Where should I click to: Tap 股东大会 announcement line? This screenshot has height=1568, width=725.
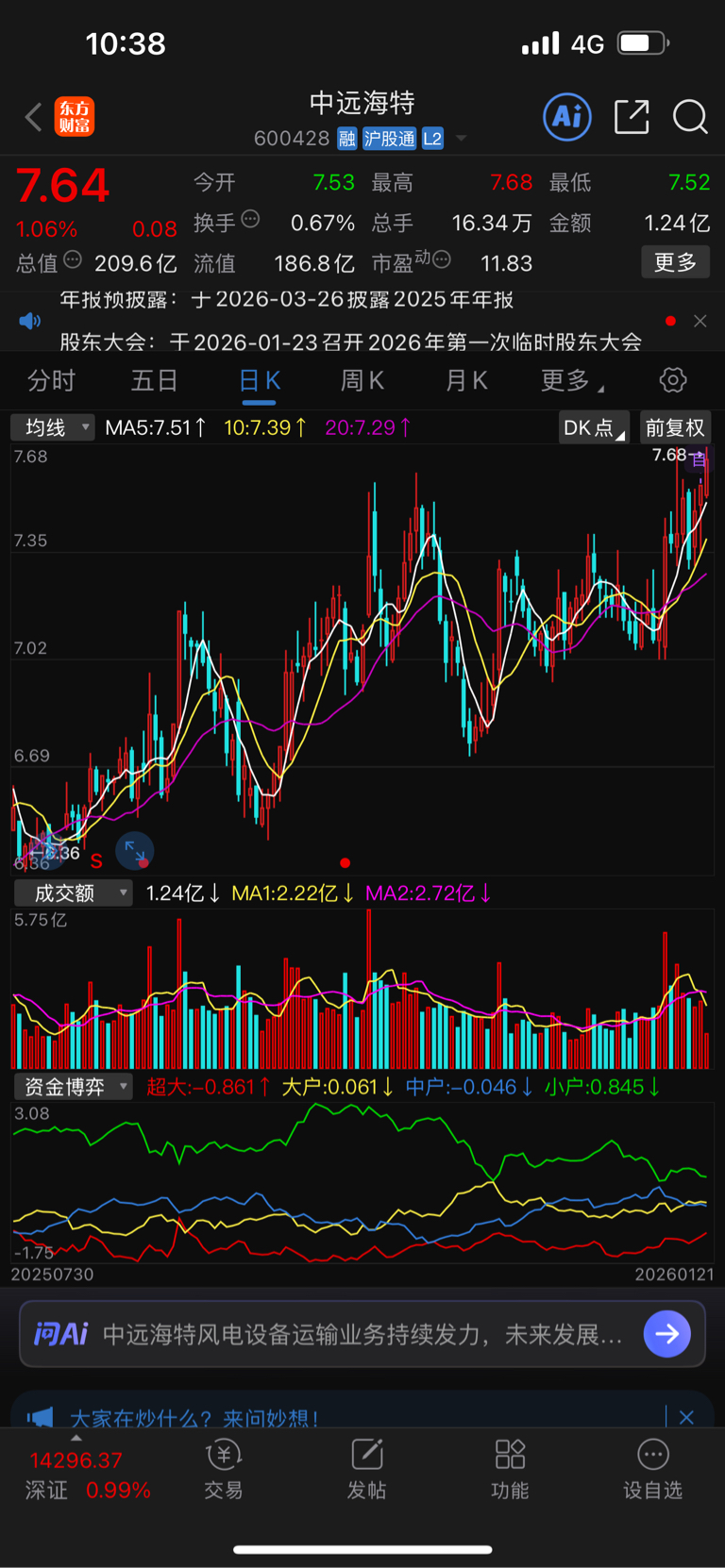tap(350, 342)
